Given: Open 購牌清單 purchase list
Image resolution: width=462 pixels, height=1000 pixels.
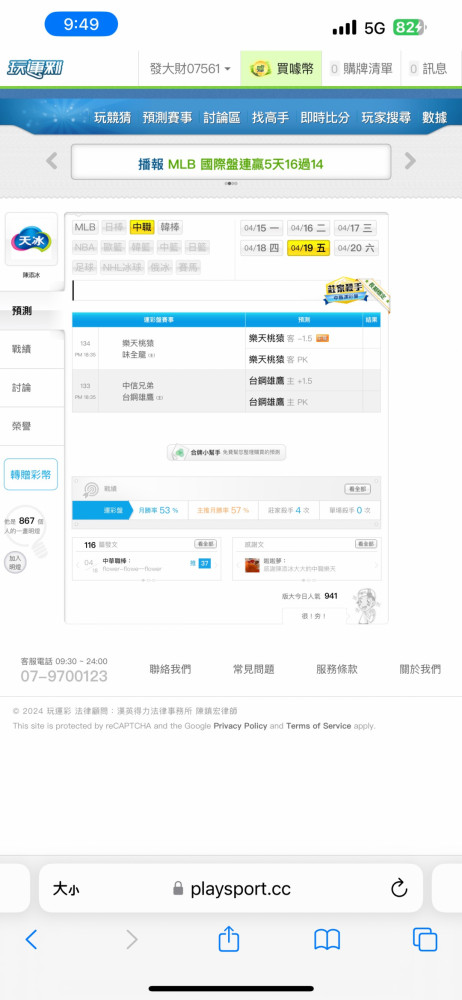Looking at the screenshot, I should point(361,69).
